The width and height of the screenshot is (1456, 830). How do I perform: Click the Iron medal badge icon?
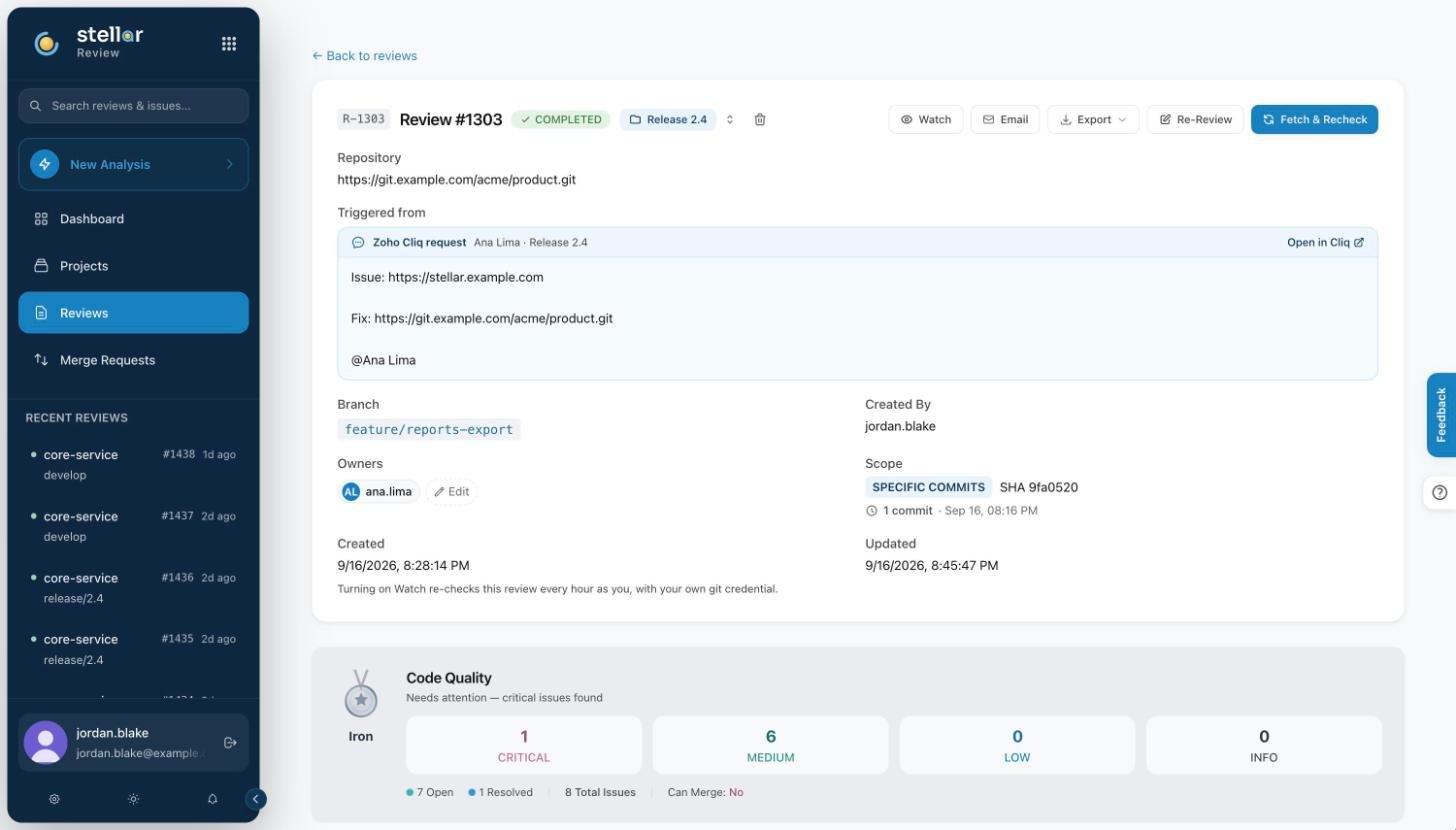pos(361,694)
